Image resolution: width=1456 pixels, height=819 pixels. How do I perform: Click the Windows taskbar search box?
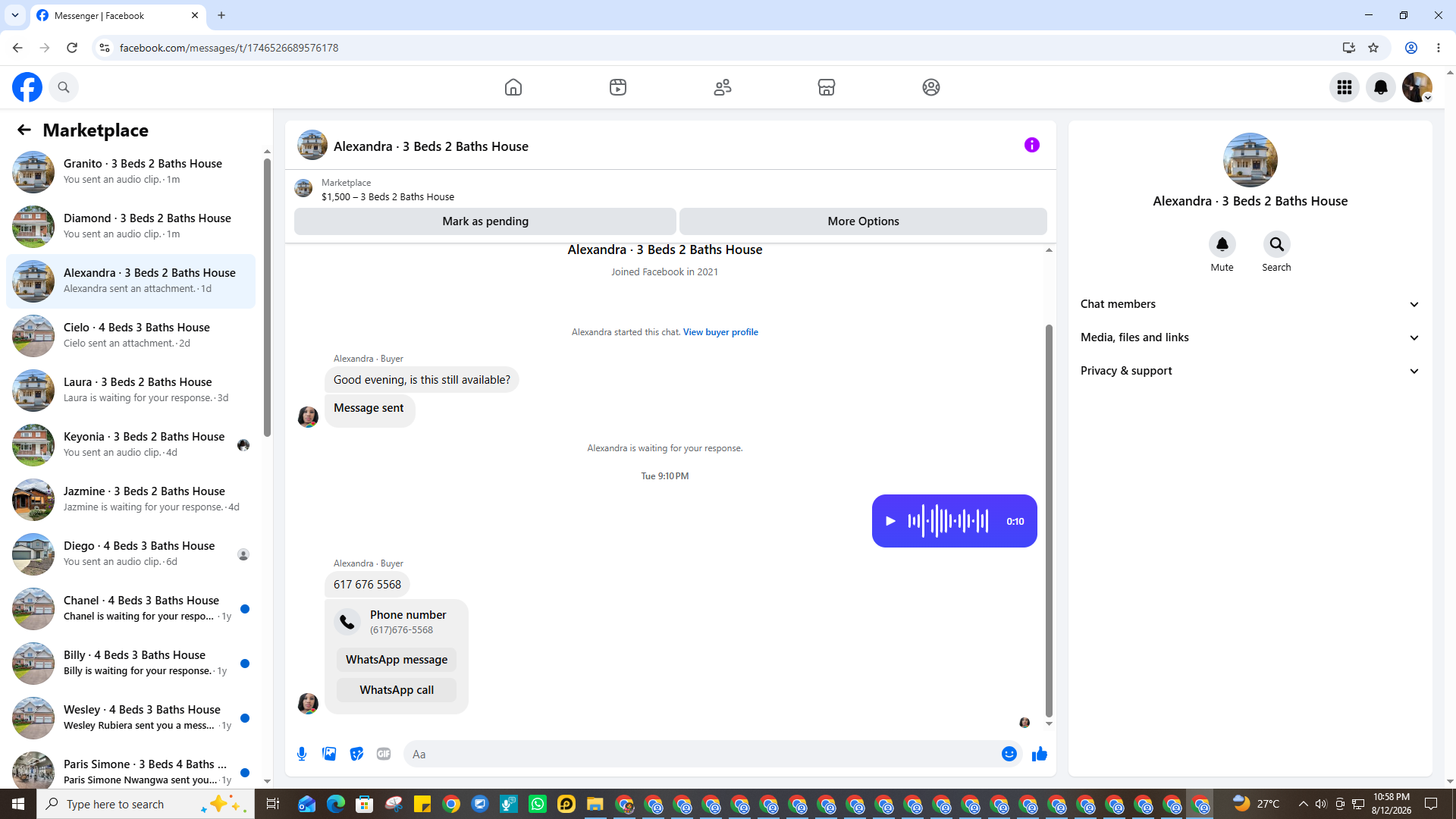pyautogui.click(x=146, y=804)
